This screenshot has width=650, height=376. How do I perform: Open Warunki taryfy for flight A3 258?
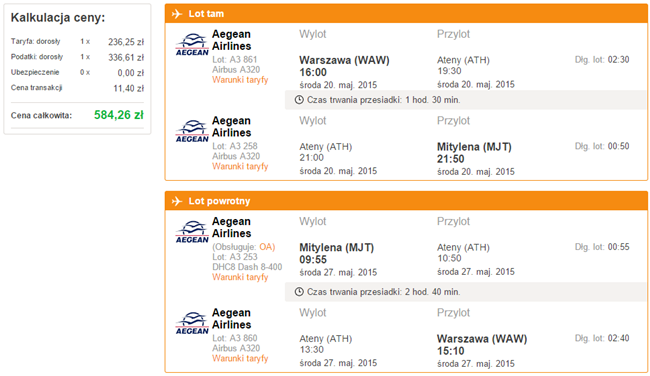(240, 166)
